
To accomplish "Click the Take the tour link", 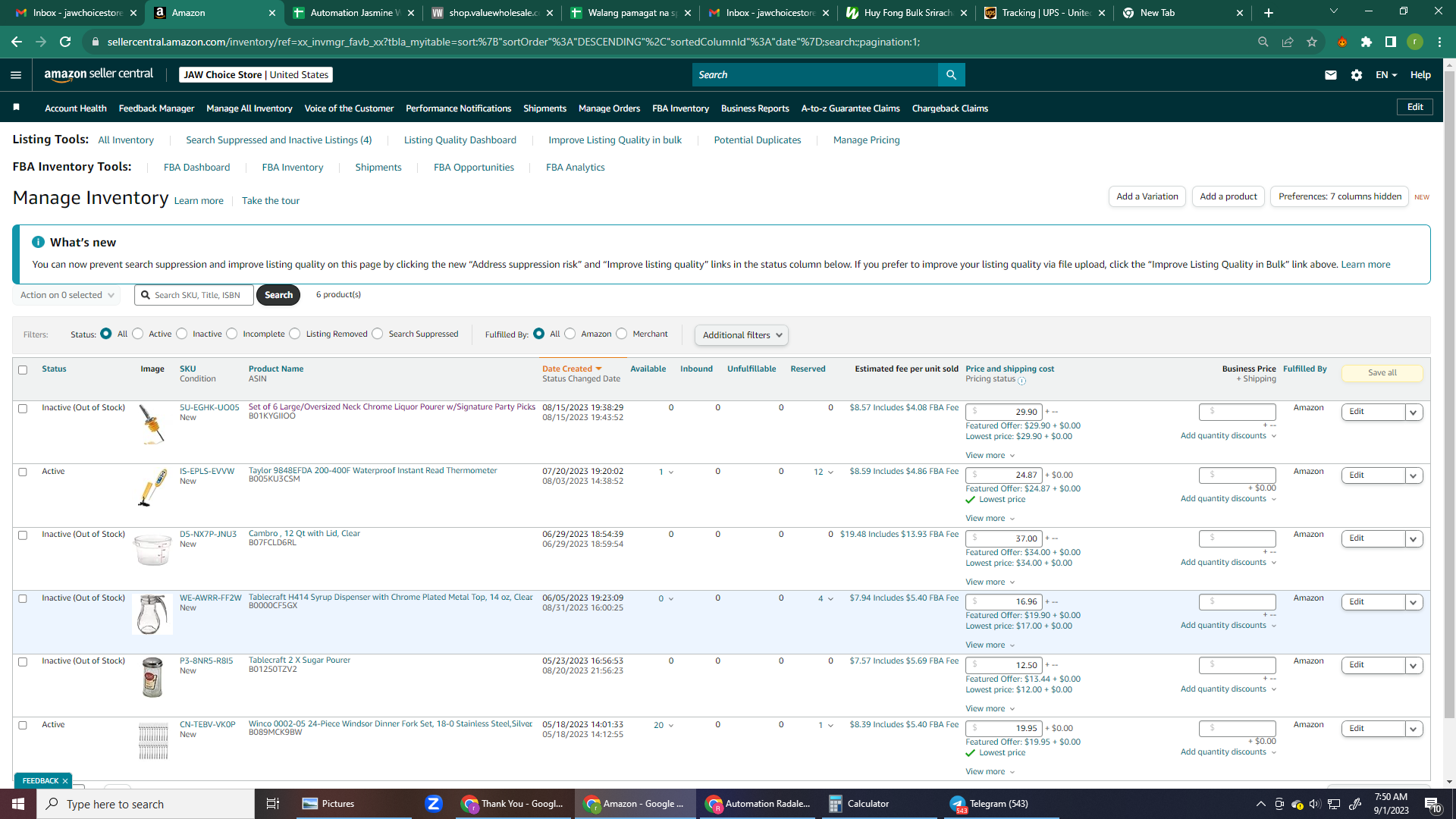I will pos(271,201).
